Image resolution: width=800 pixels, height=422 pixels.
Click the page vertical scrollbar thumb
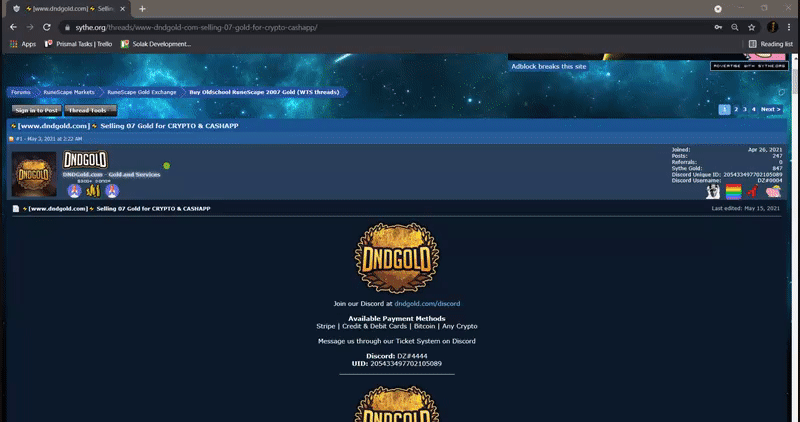(x=795, y=82)
